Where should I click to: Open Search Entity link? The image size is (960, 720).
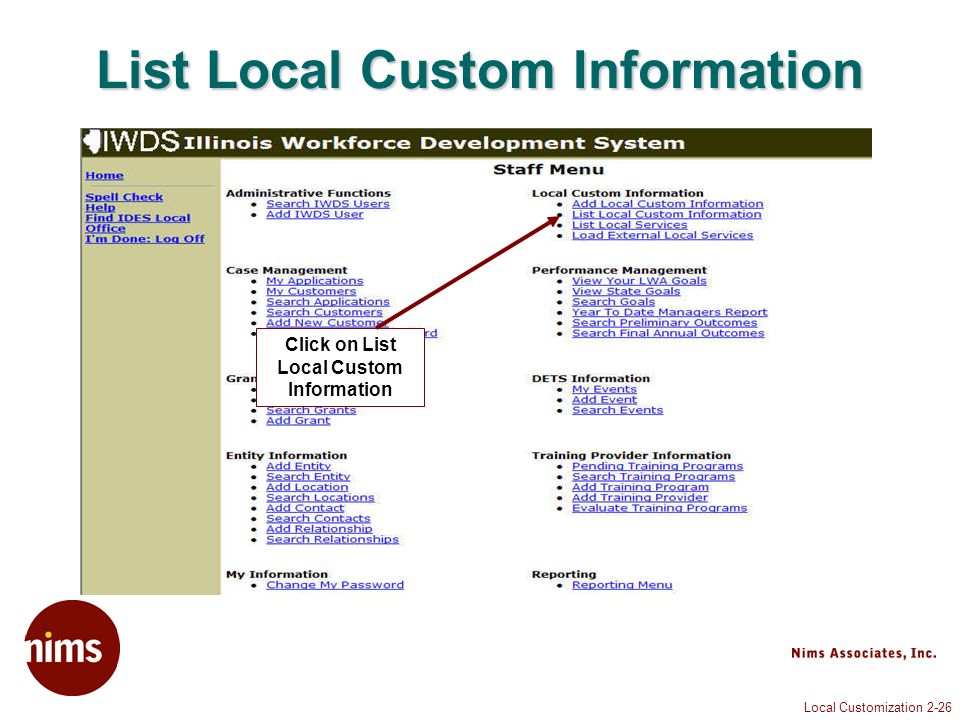pos(308,477)
